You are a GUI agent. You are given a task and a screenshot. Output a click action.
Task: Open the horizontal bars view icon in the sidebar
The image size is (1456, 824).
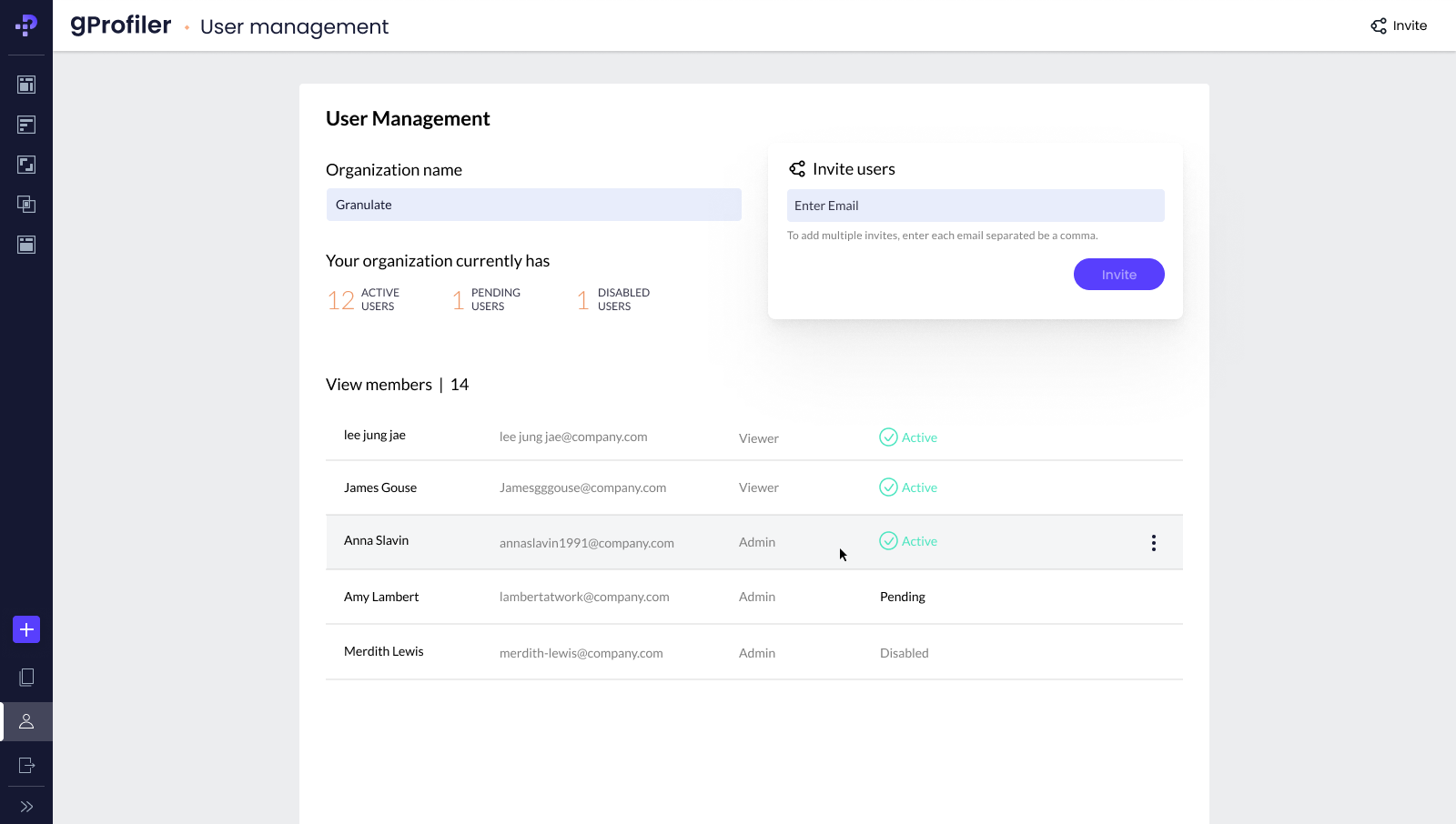[x=26, y=125]
